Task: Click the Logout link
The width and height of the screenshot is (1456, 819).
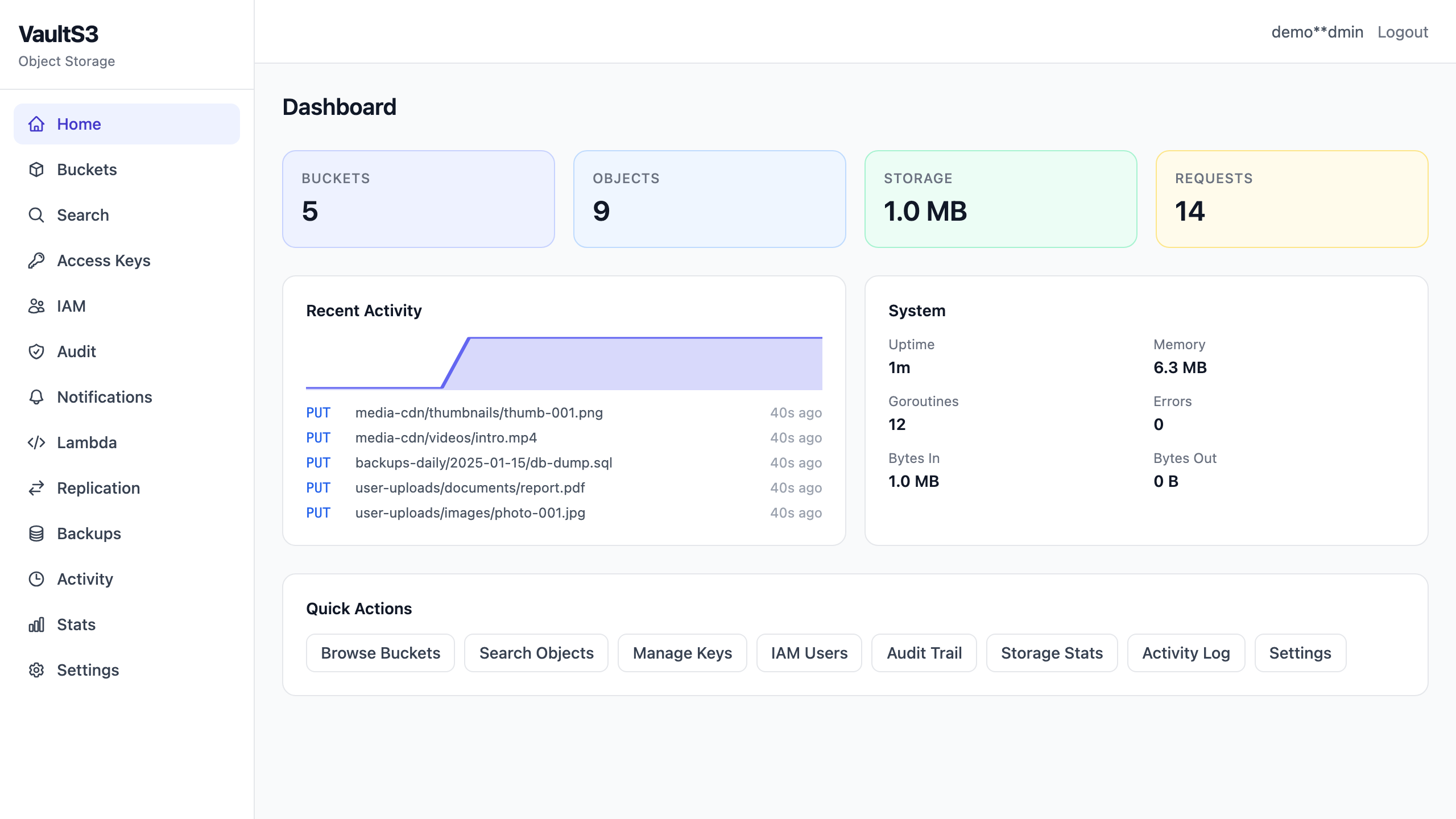Action: click(x=1403, y=32)
